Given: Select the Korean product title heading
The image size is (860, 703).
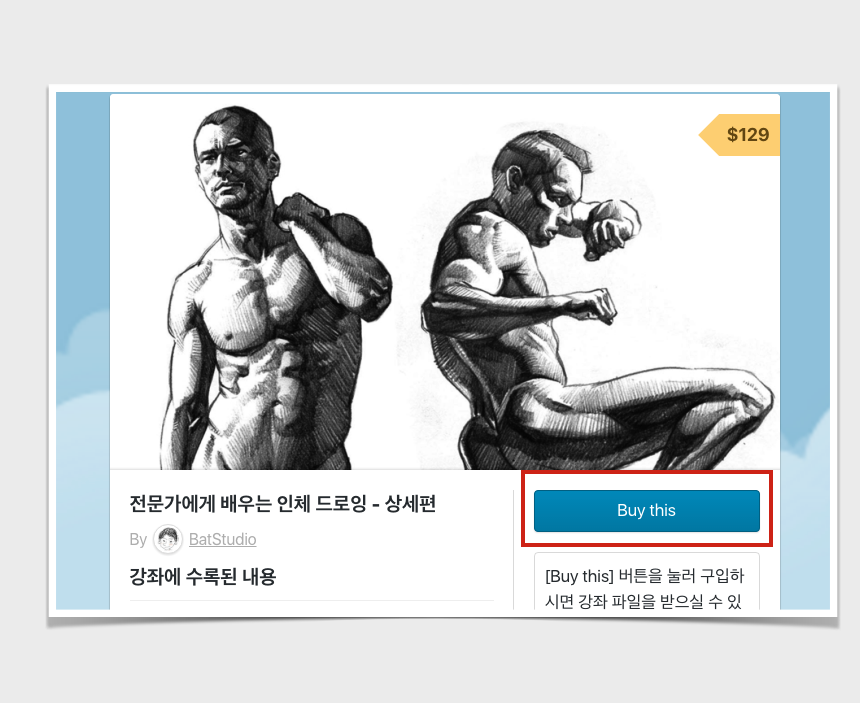Looking at the screenshot, I should [282, 503].
